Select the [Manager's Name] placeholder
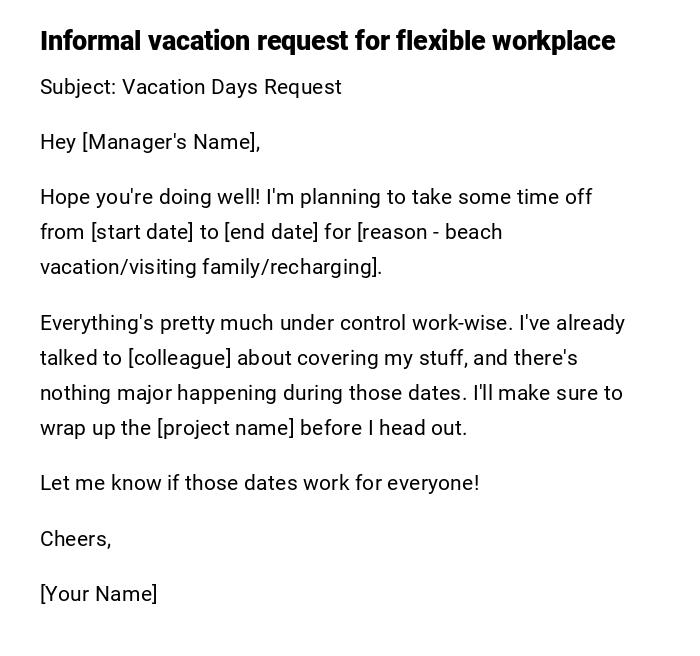Image resolution: width=700 pixels, height=656 pixels. click(170, 143)
